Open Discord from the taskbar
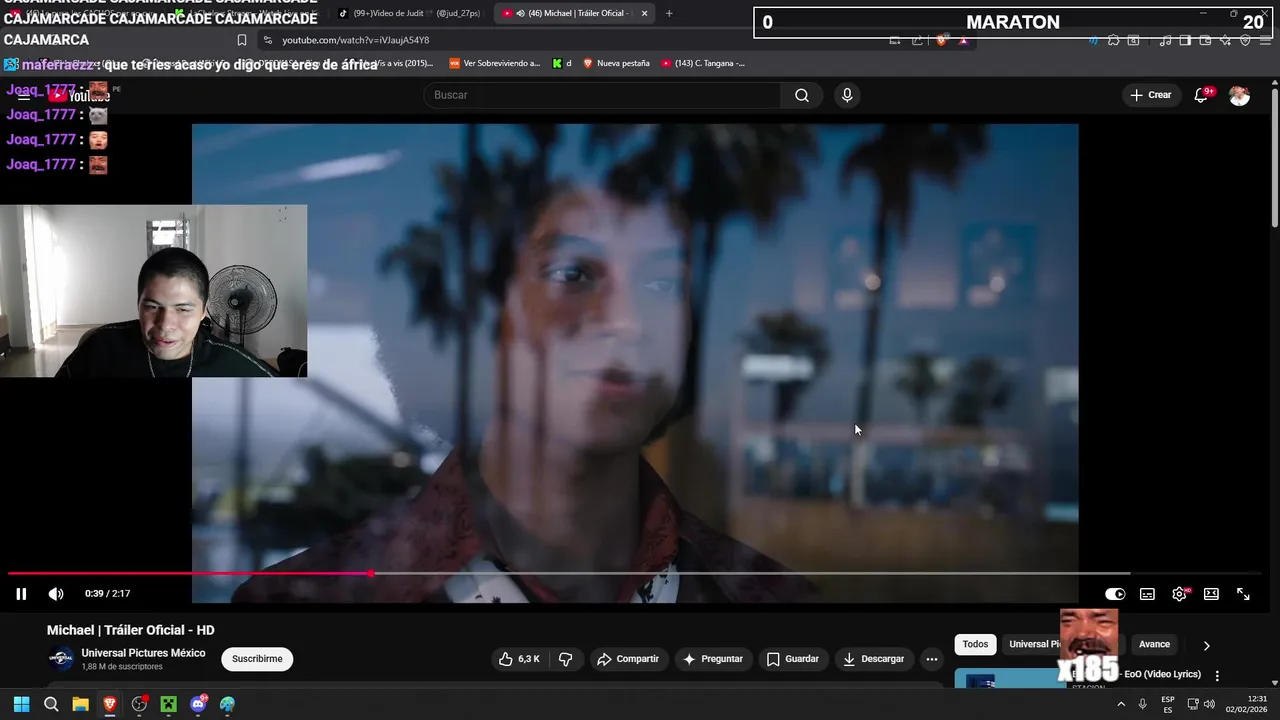This screenshot has height=720, width=1280. 198,704
